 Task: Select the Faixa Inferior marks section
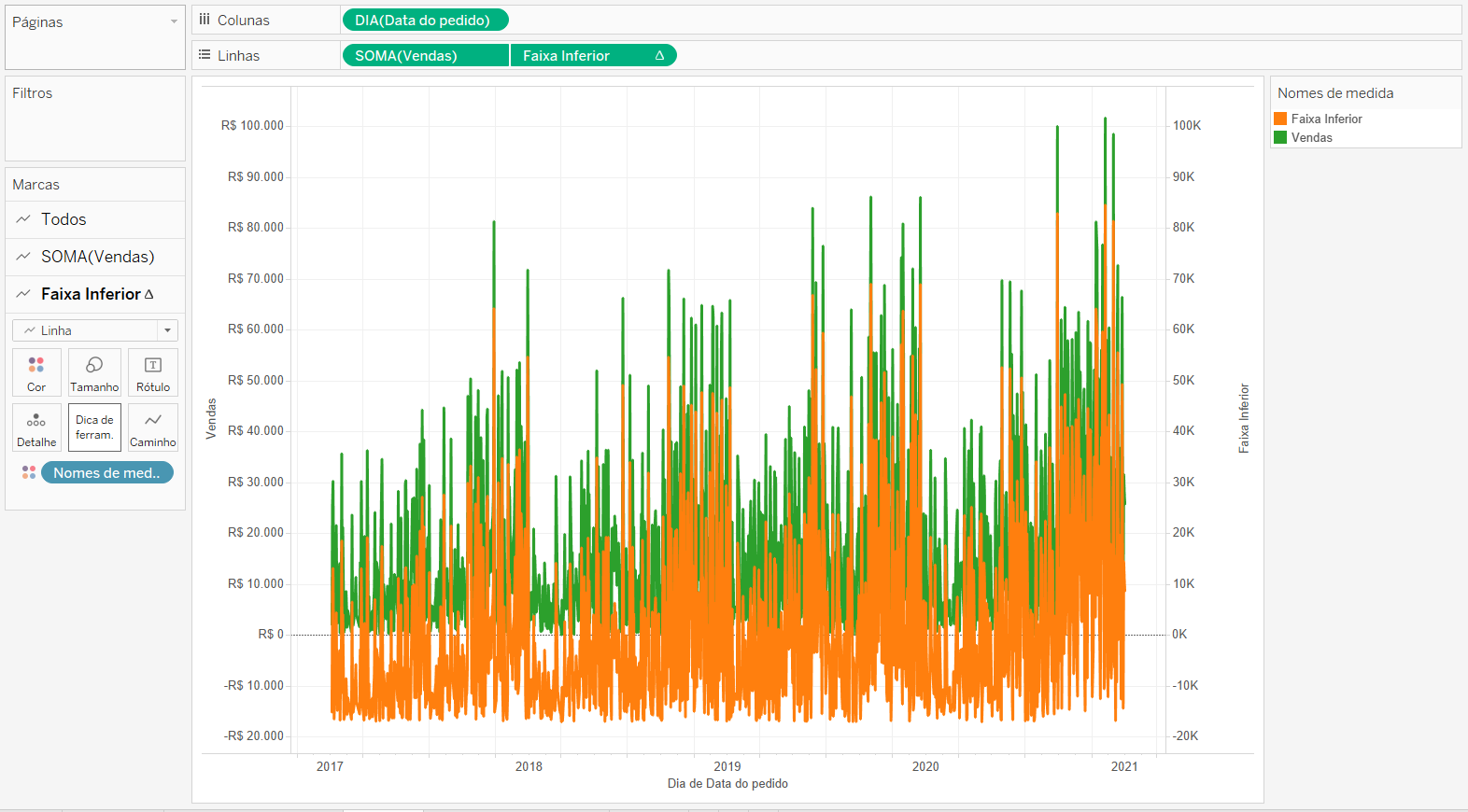(95, 294)
